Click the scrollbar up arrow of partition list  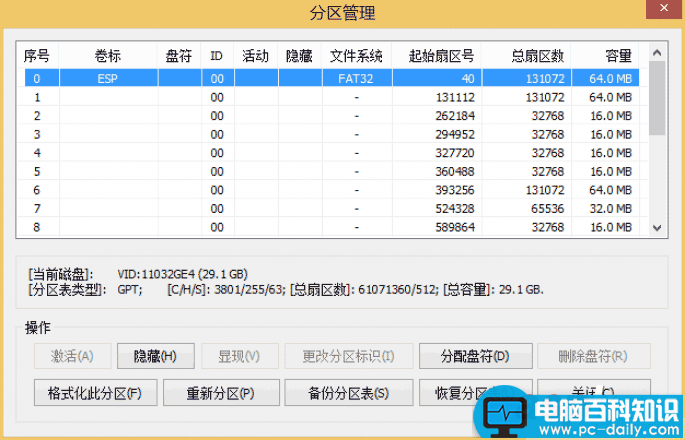pos(657,53)
